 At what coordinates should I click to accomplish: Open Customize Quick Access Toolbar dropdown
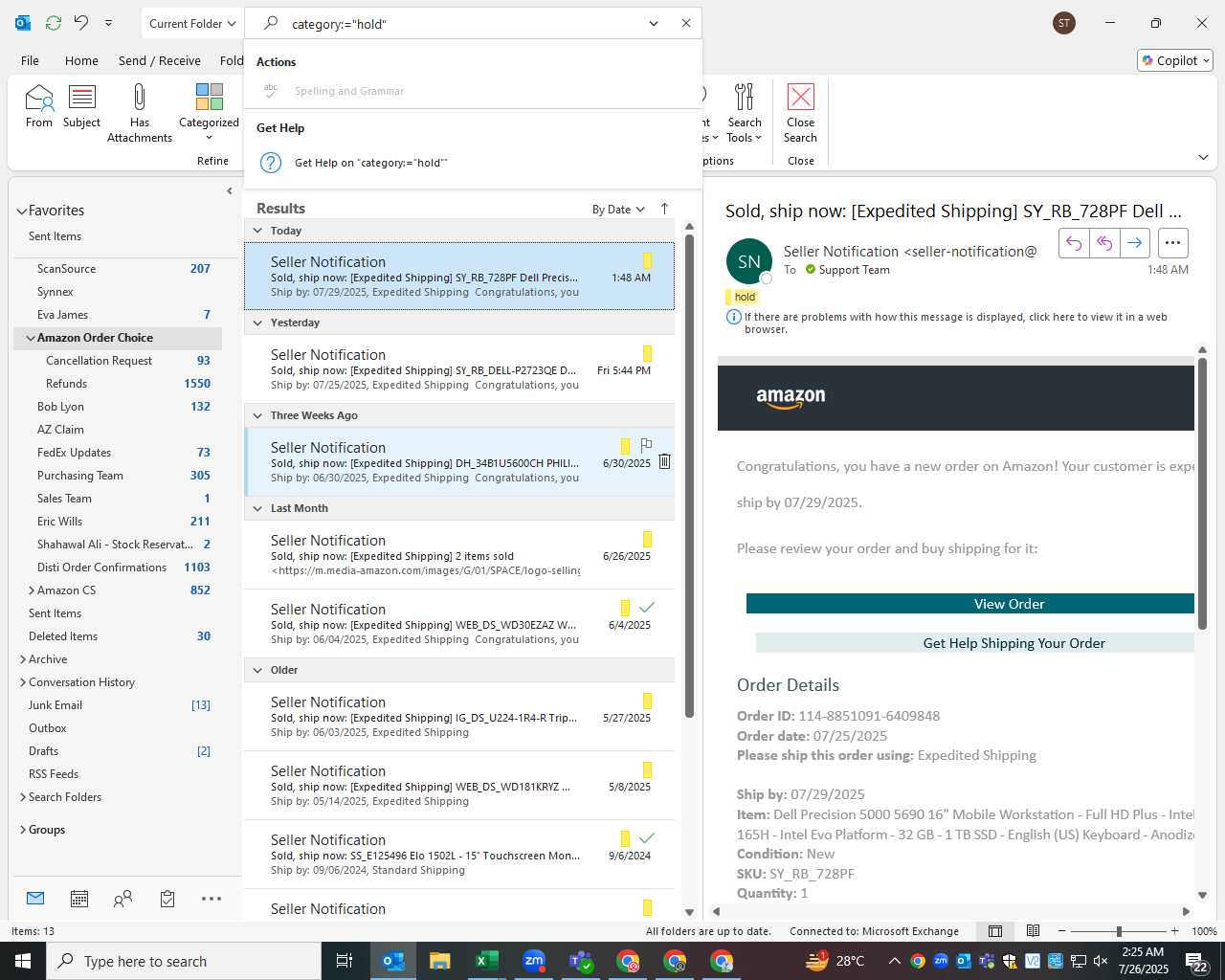(108, 23)
